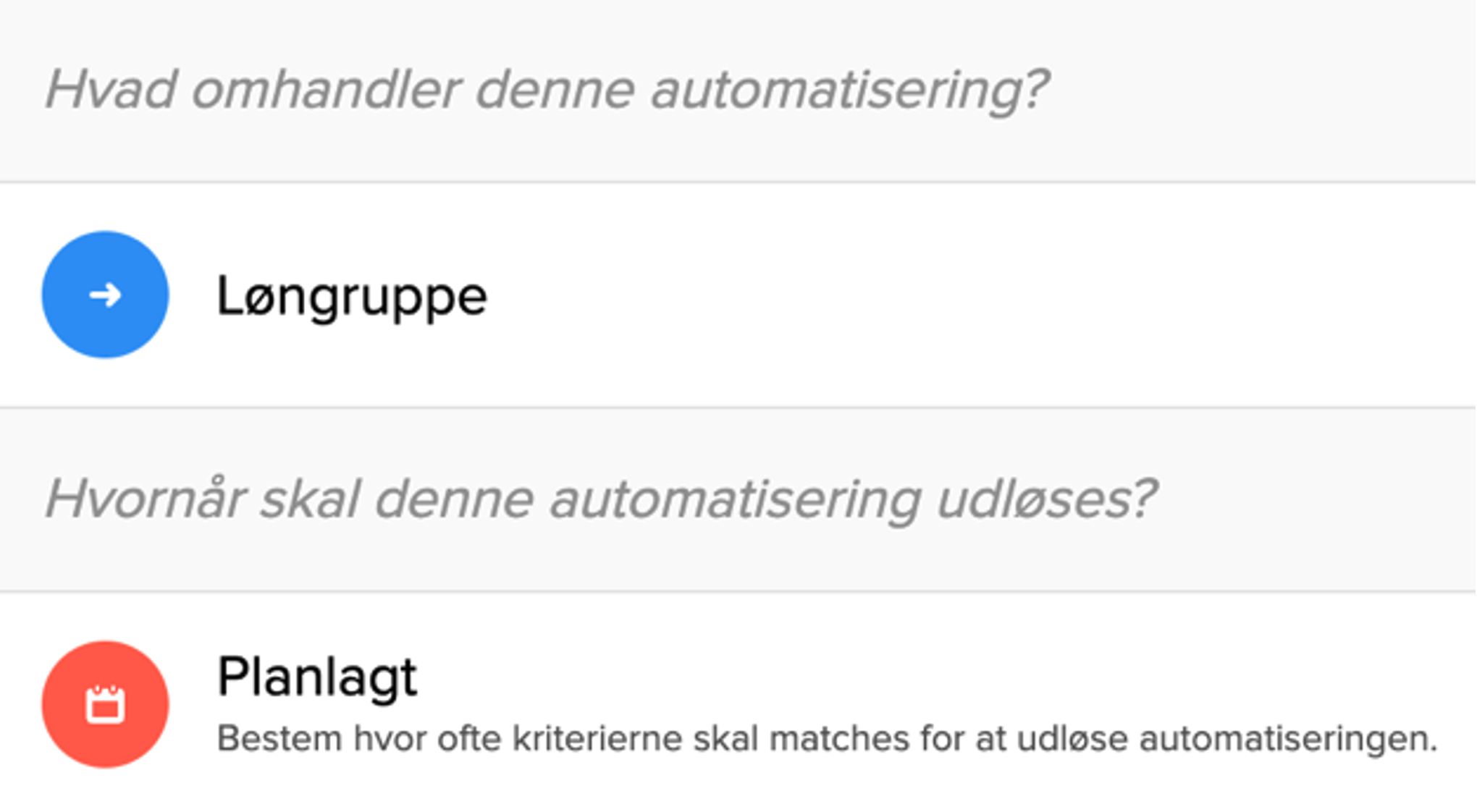Click the word 'Hvornår' in the second heading
The width and height of the screenshot is (1477, 812).
pyautogui.click(x=145, y=499)
